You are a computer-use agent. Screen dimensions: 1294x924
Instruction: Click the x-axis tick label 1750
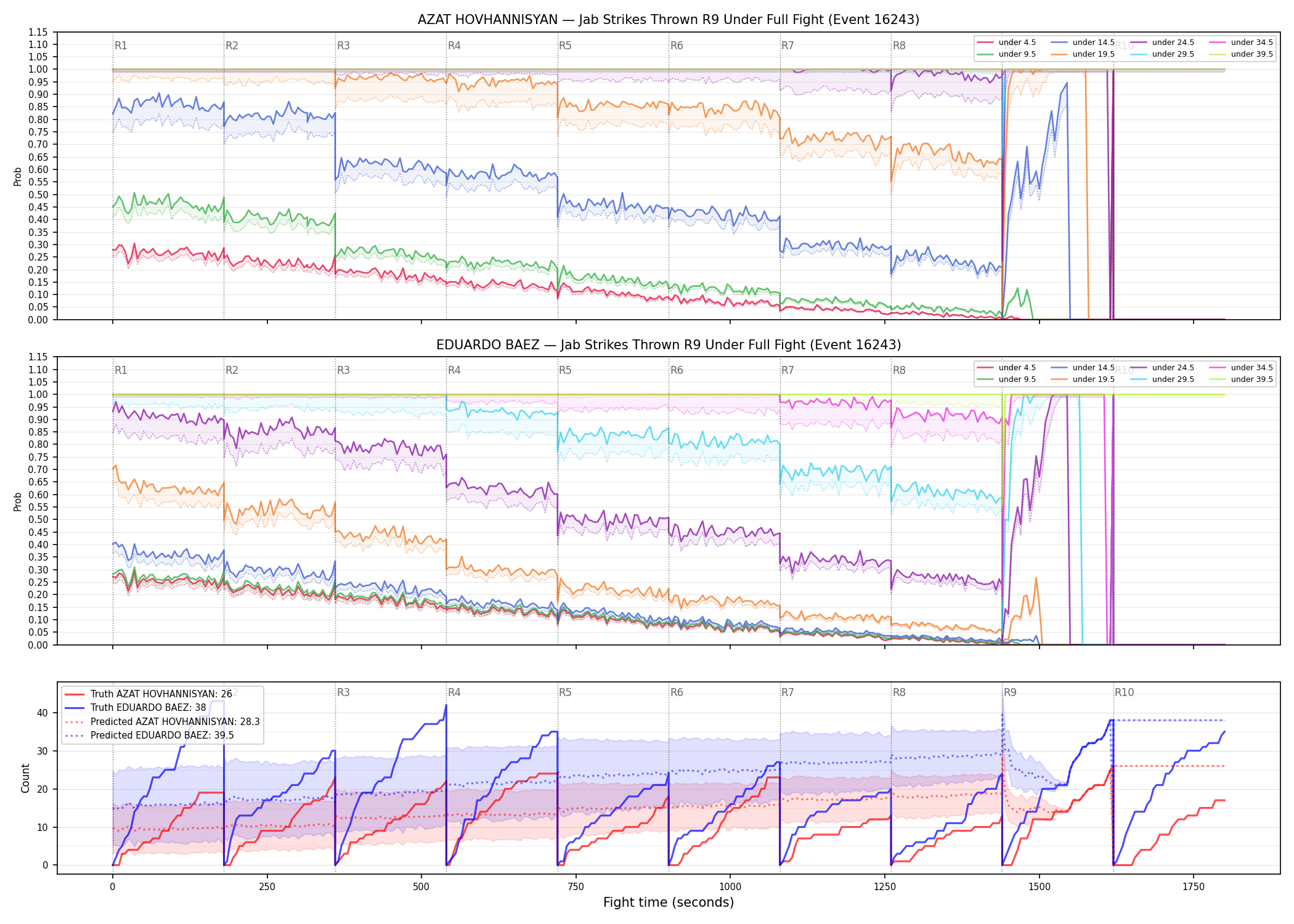(1194, 887)
